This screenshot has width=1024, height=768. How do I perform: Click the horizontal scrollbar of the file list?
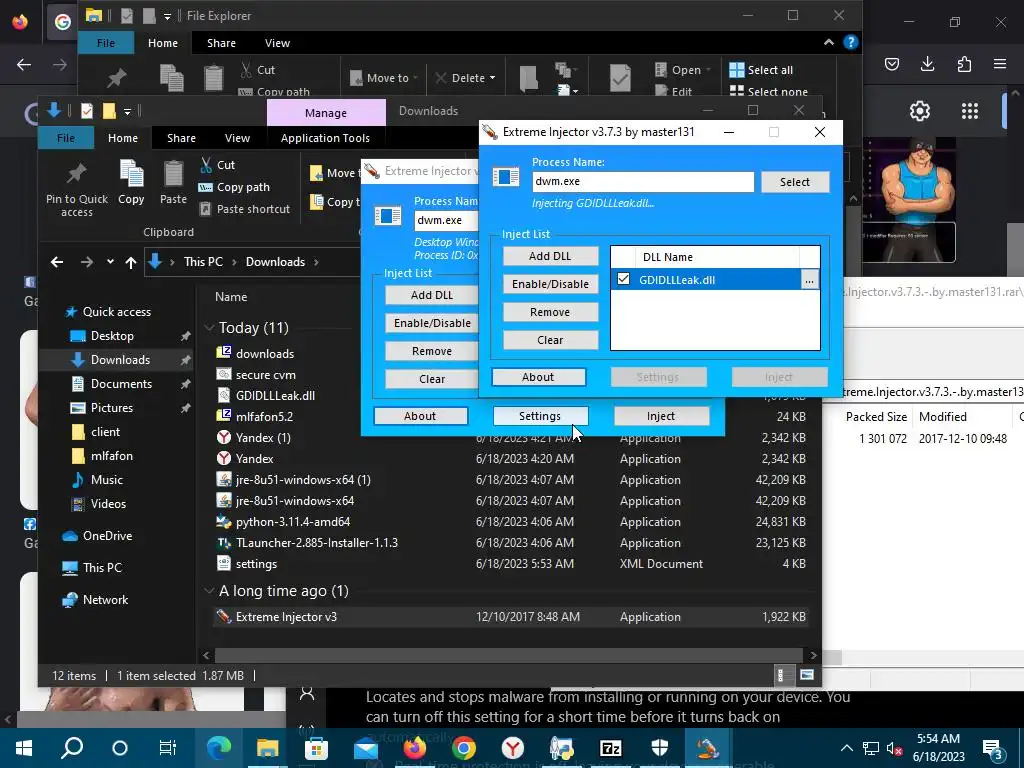(509, 654)
